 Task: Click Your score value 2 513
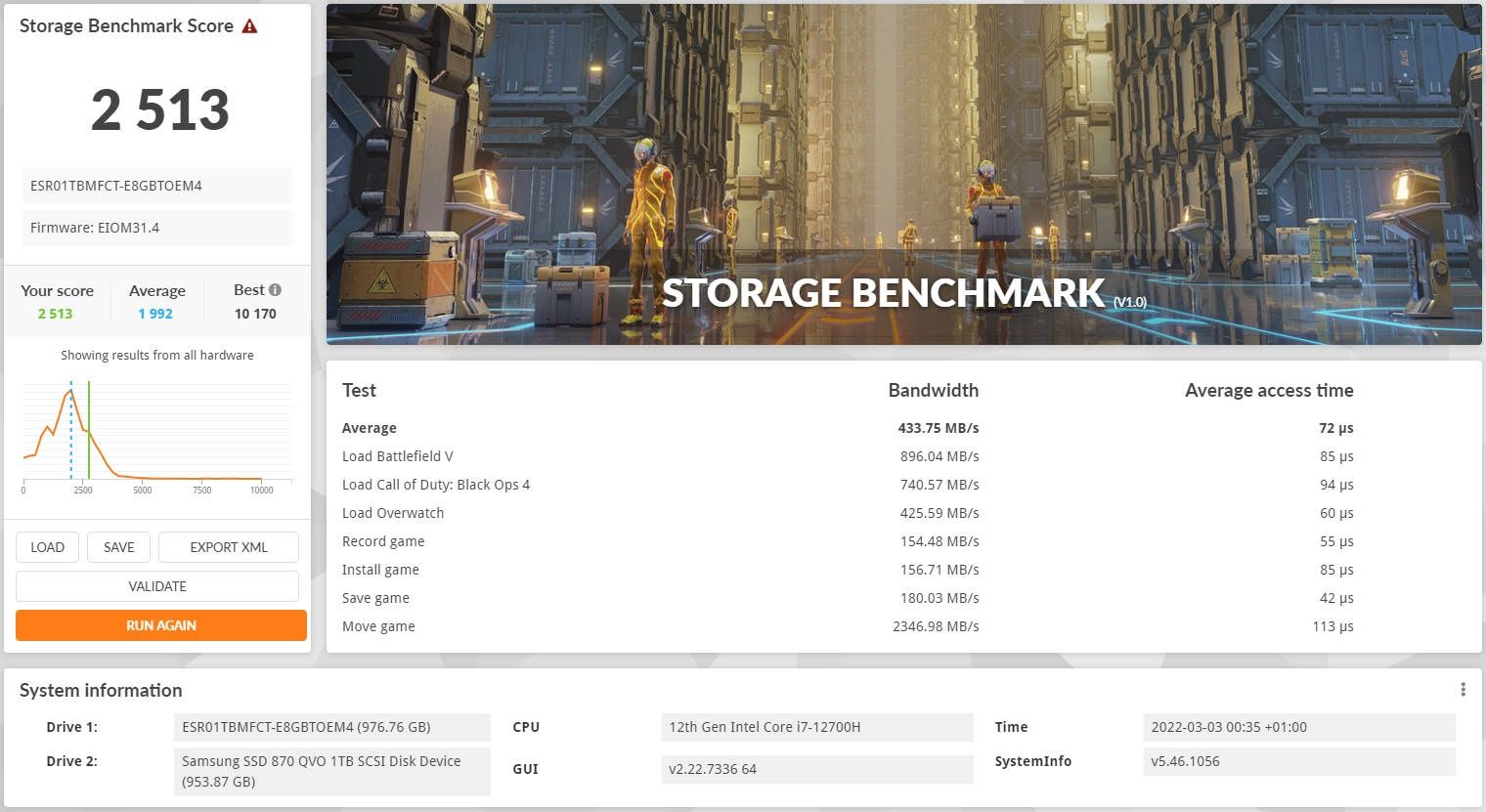point(55,314)
